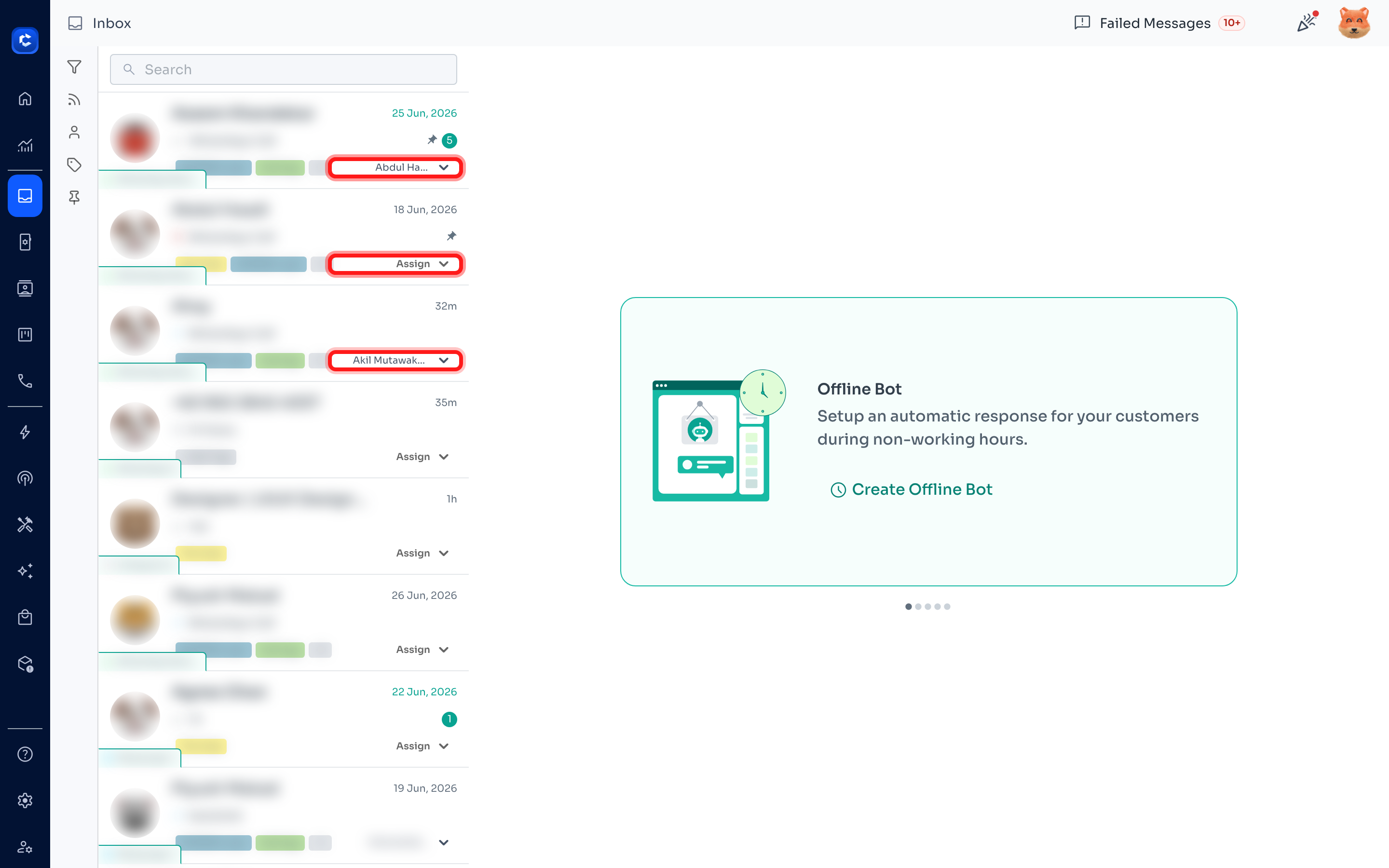Expand the Assign dropdown on the 35m chat

click(x=422, y=457)
